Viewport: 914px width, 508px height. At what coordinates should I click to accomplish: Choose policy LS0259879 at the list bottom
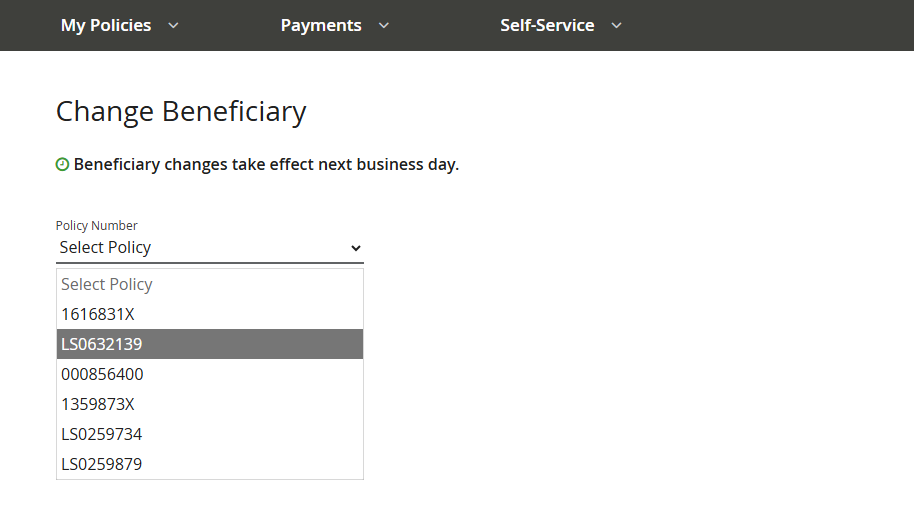pos(102,464)
